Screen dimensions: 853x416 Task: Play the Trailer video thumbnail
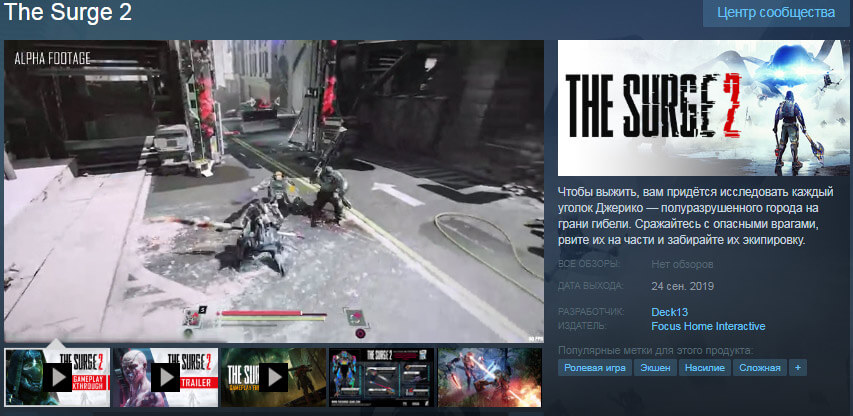165,377
